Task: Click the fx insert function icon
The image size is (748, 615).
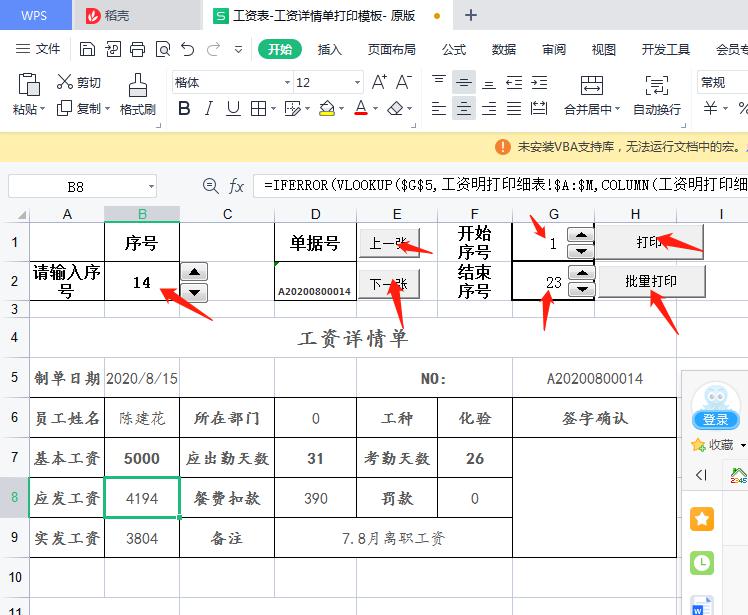Action: (x=236, y=186)
